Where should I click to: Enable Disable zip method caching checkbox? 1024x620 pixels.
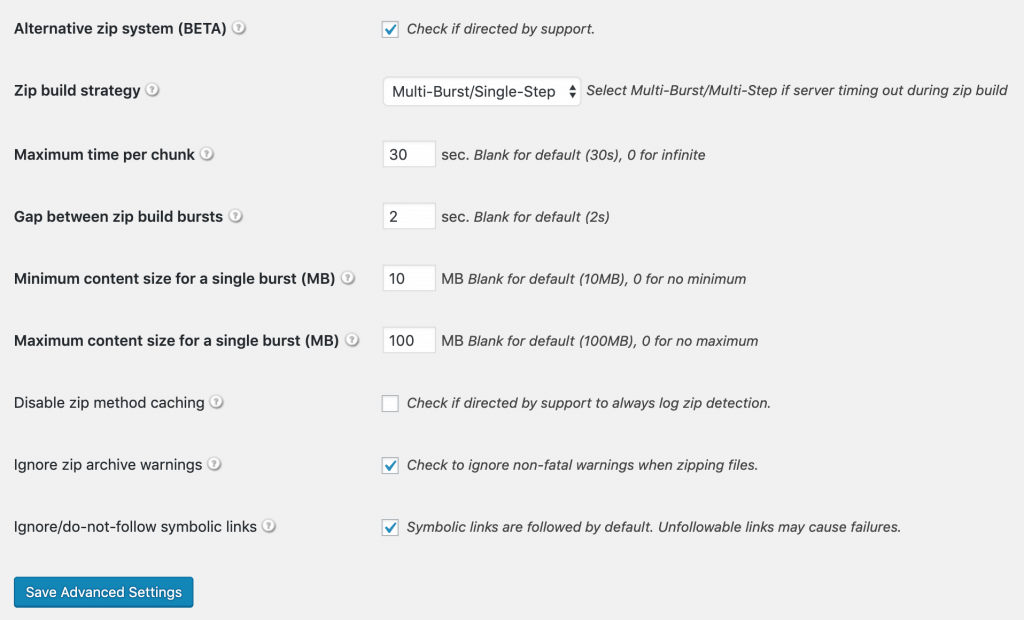390,403
